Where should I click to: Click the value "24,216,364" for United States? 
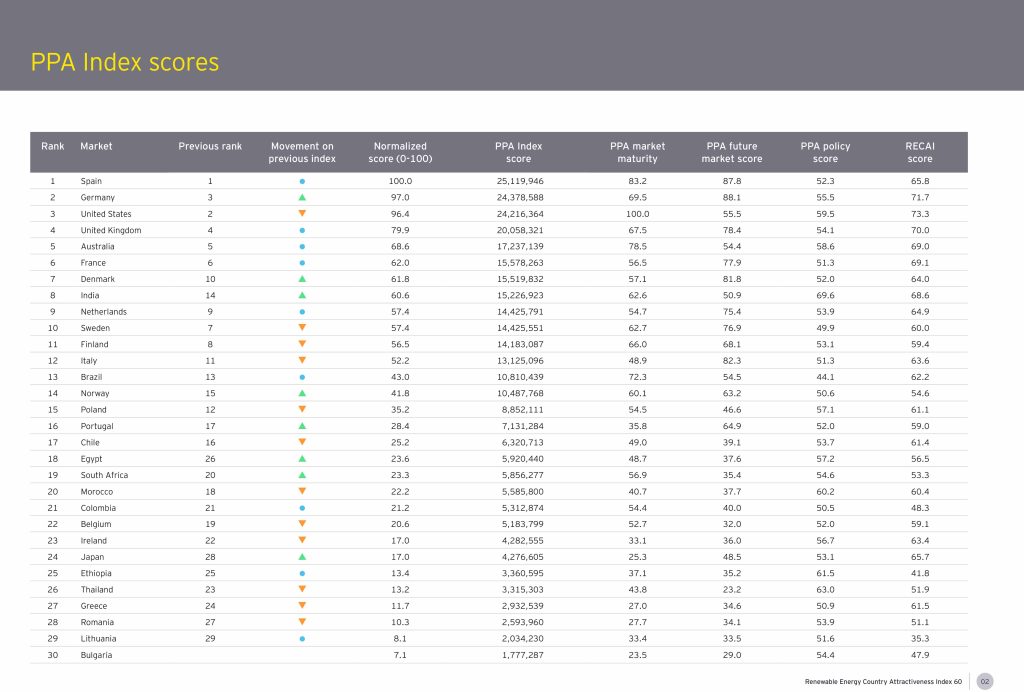(x=520, y=214)
